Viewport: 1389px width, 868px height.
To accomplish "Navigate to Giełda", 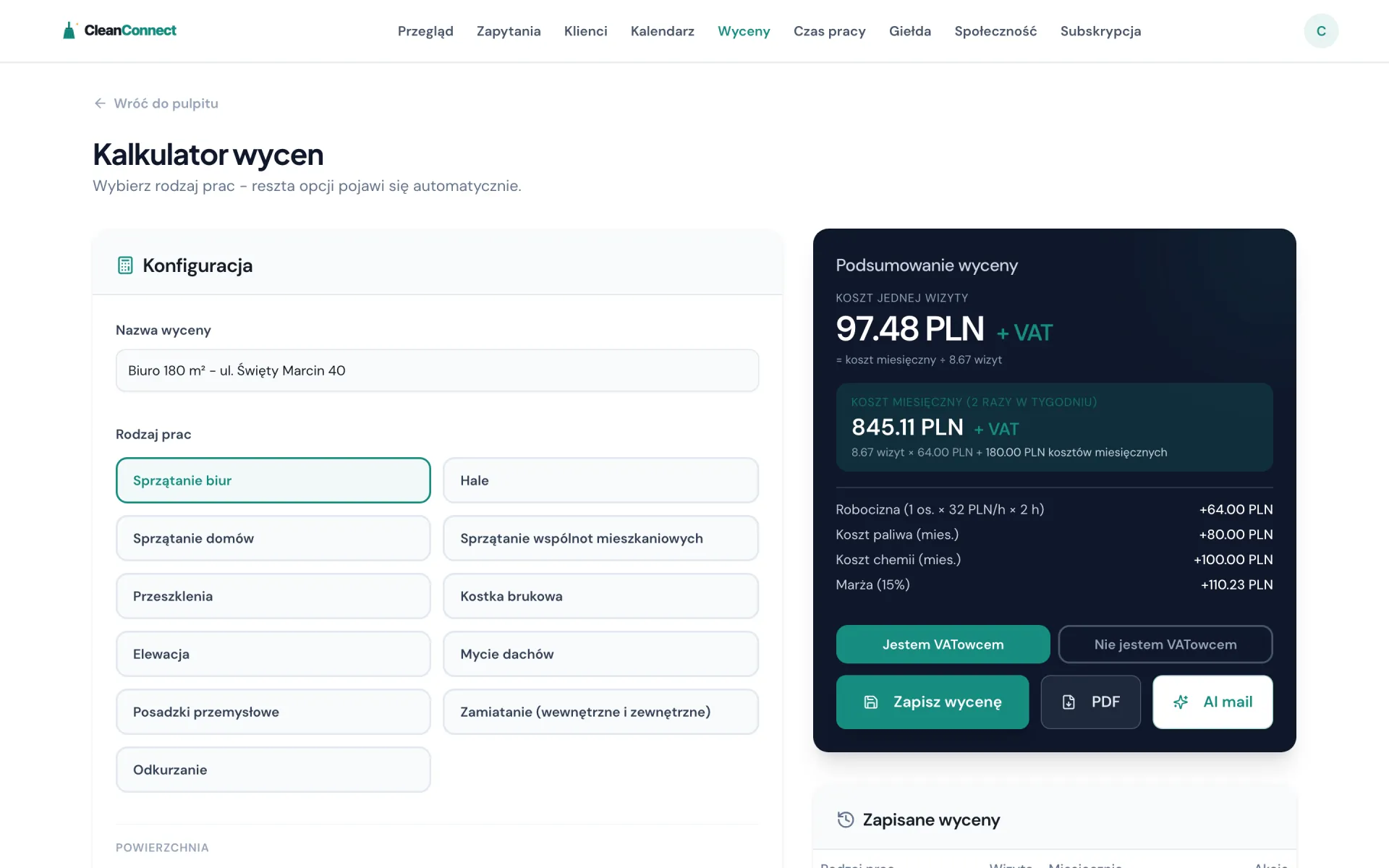I will [910, 31].
